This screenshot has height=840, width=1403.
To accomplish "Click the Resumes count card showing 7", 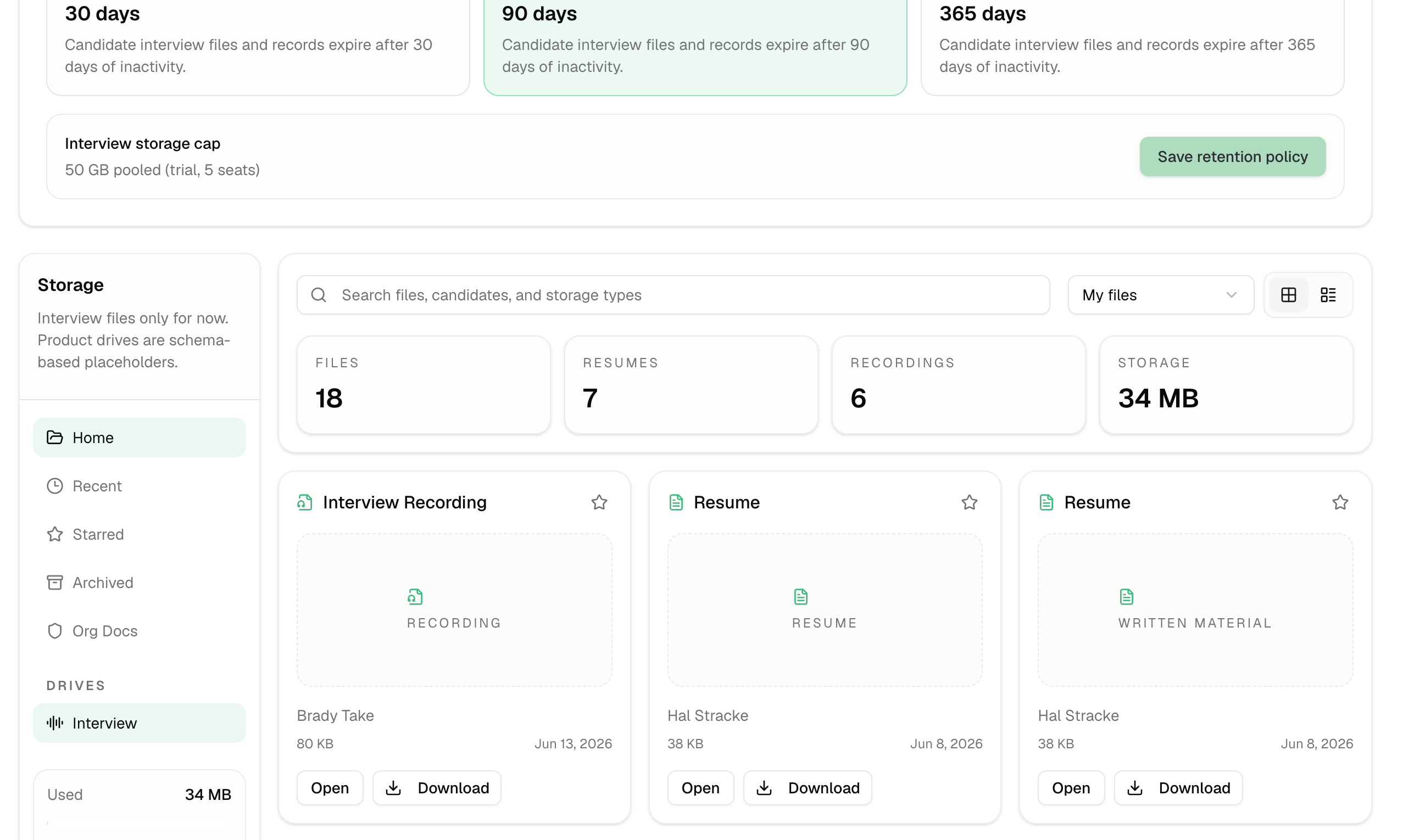I will click(691, 385).
